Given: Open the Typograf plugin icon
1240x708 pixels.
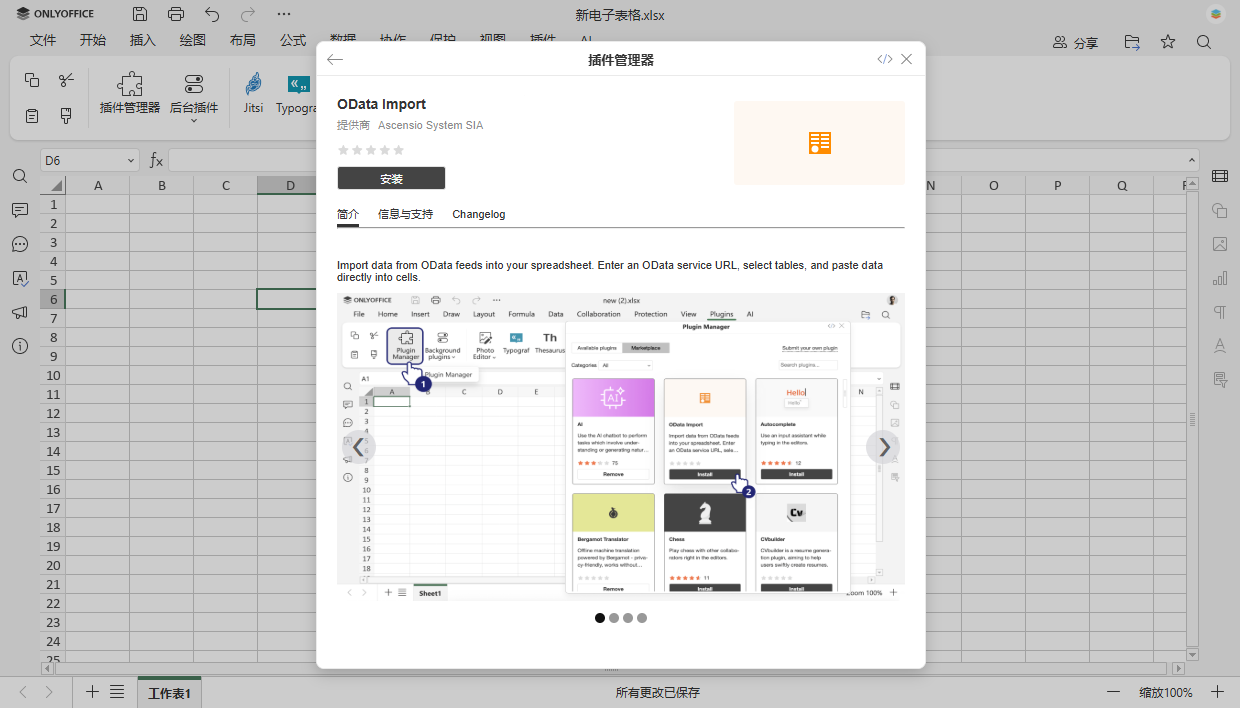Looking at the screenshot, I should 297,95.
